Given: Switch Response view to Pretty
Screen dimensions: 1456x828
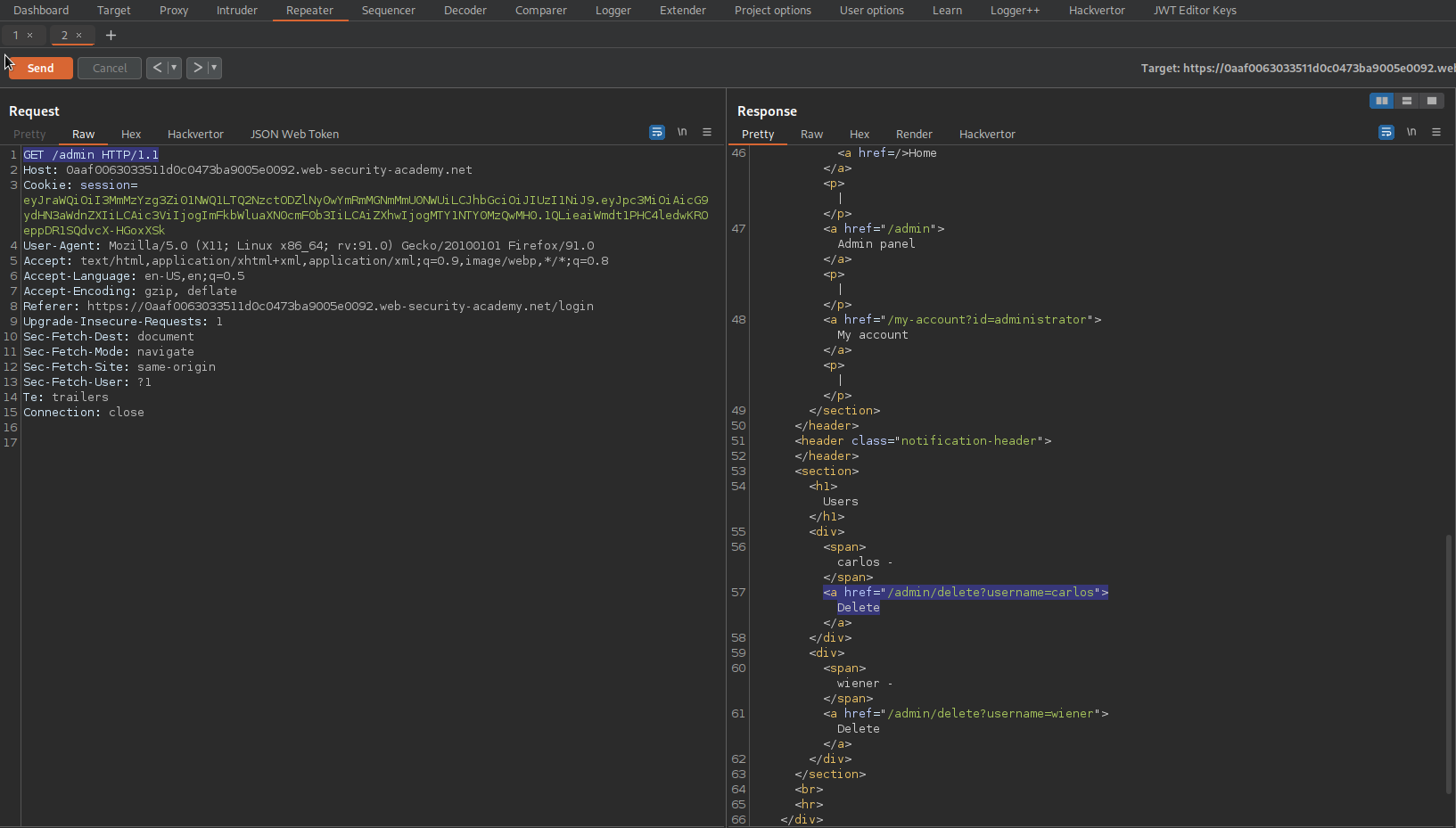Looking at the screenshot, I should pos(758,135).
